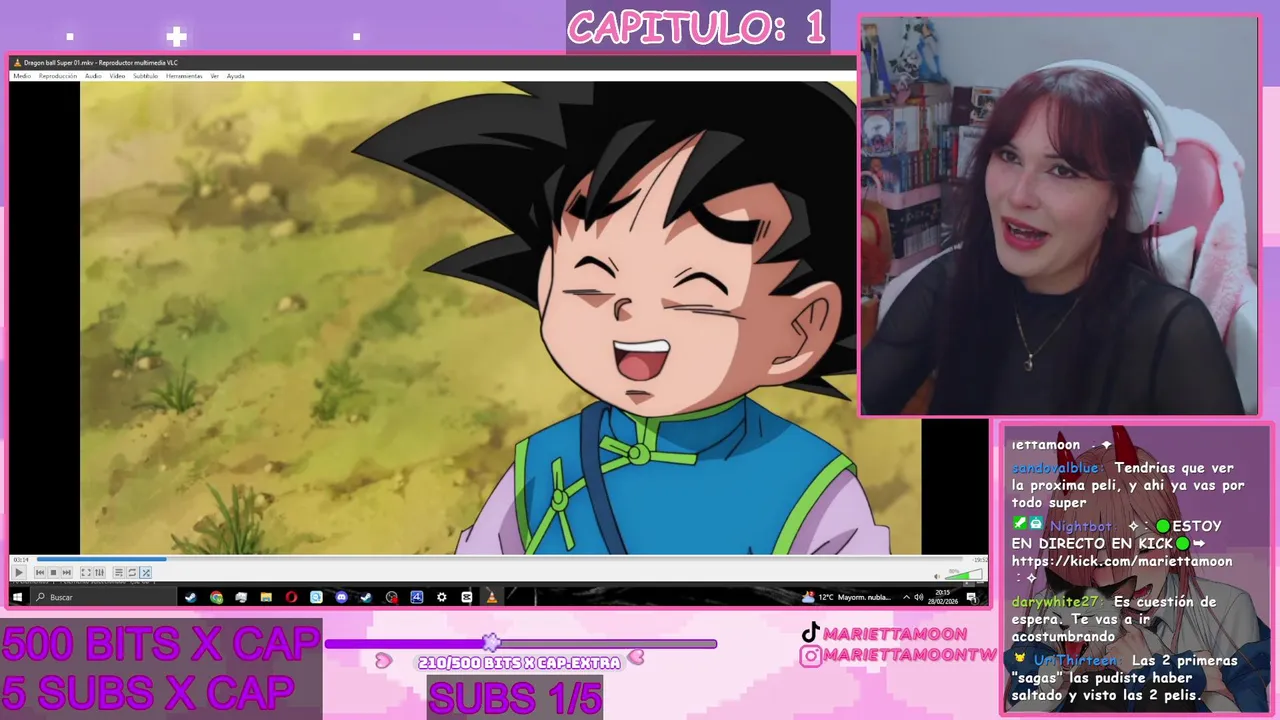
Task: Open the Herramientas menu
Action: point(184,76)
